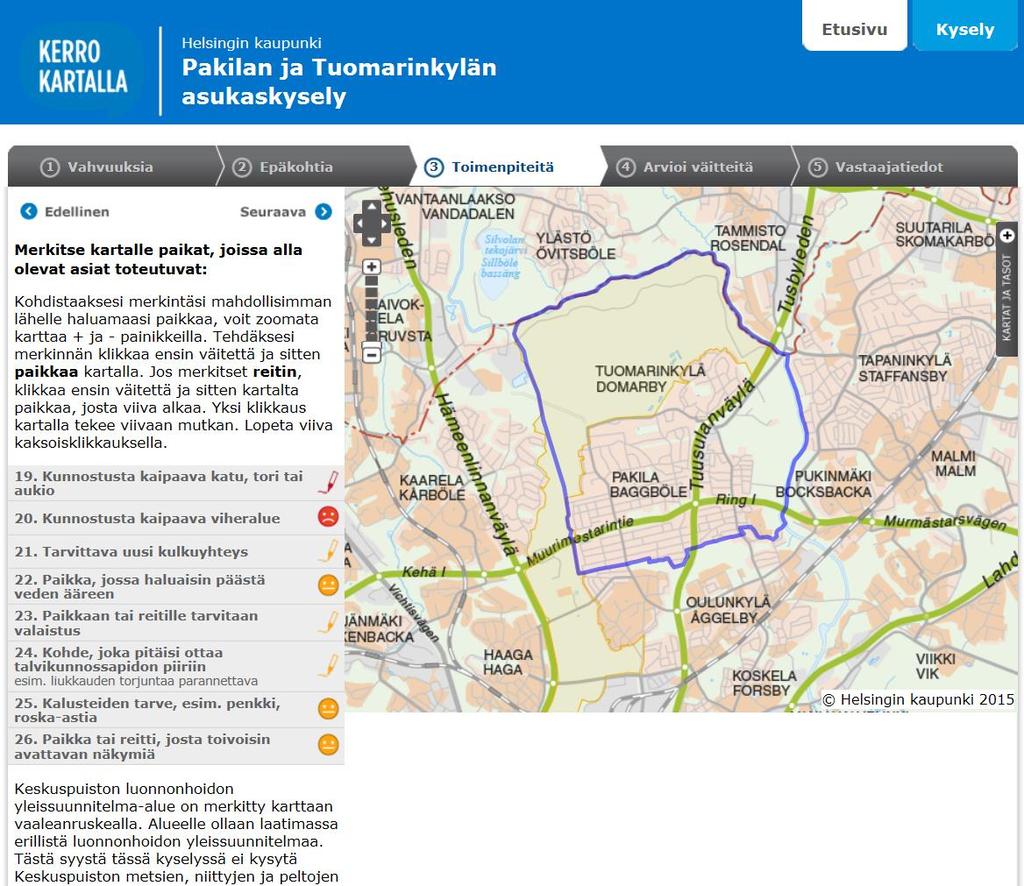Go to step 5 Vastaajatiedot

pos(904,166)
